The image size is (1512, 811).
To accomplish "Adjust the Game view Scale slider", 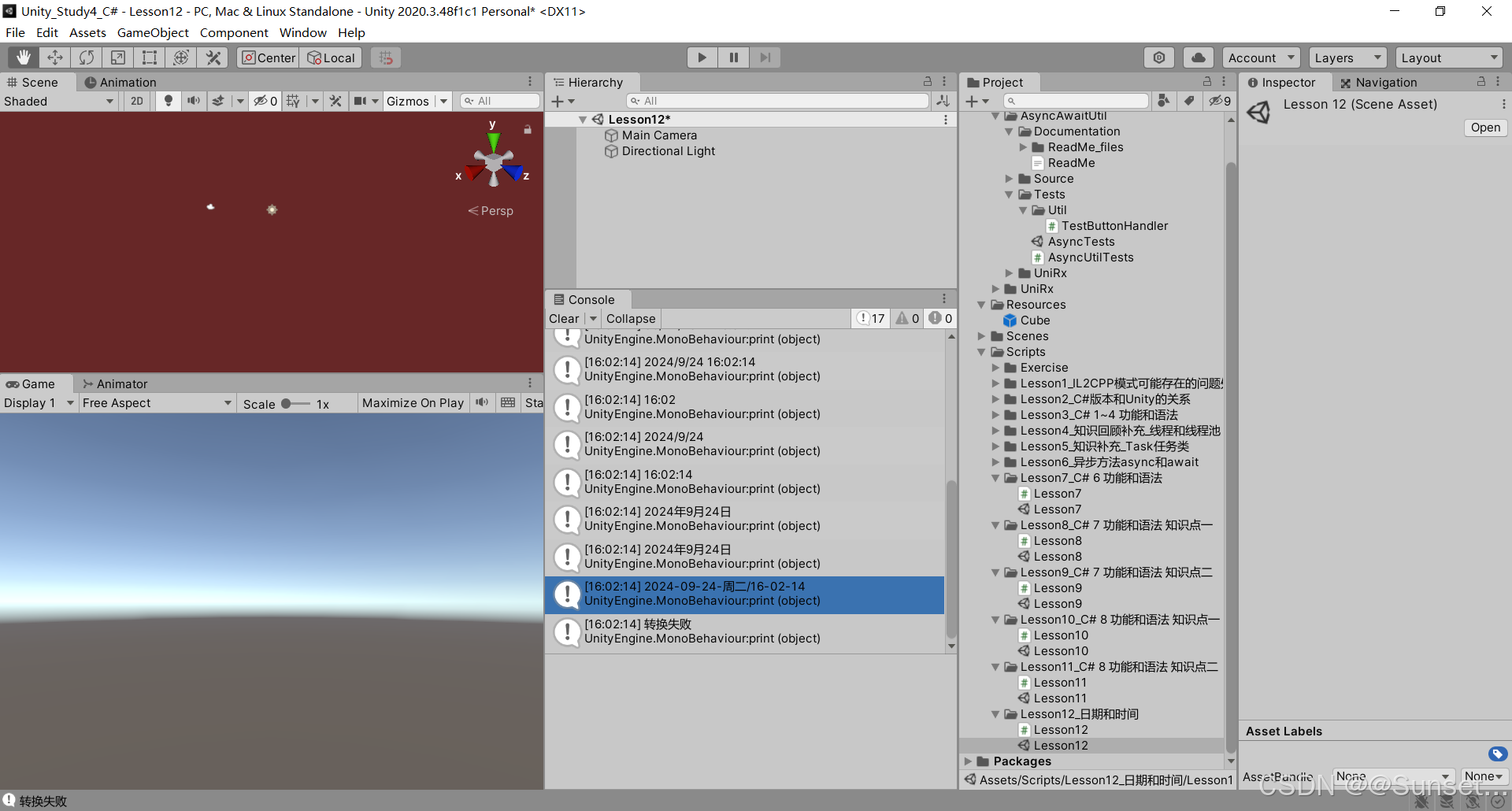I will (295, 404).
